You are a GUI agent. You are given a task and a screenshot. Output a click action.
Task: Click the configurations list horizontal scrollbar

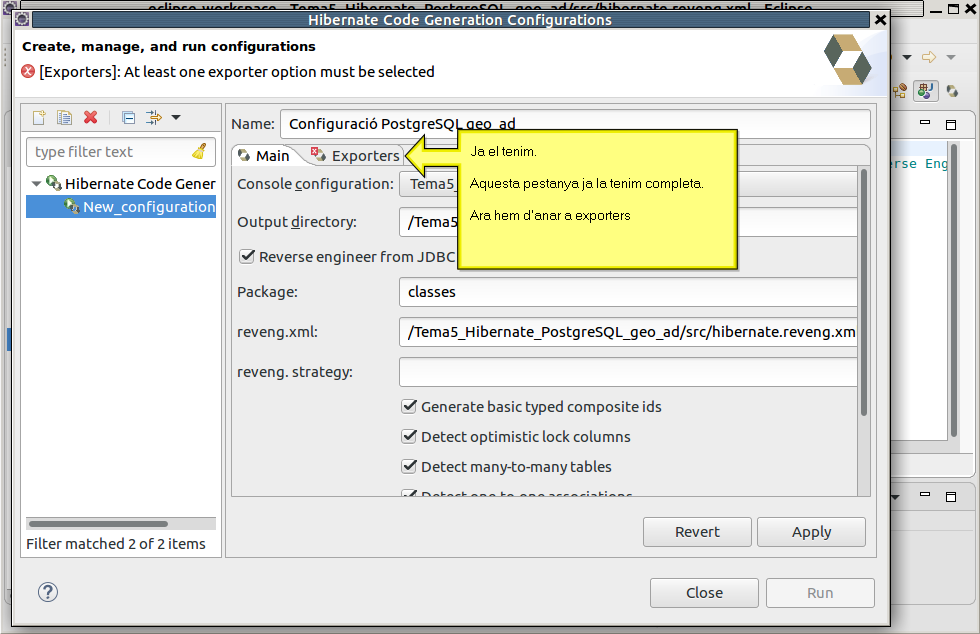point(98,524)
